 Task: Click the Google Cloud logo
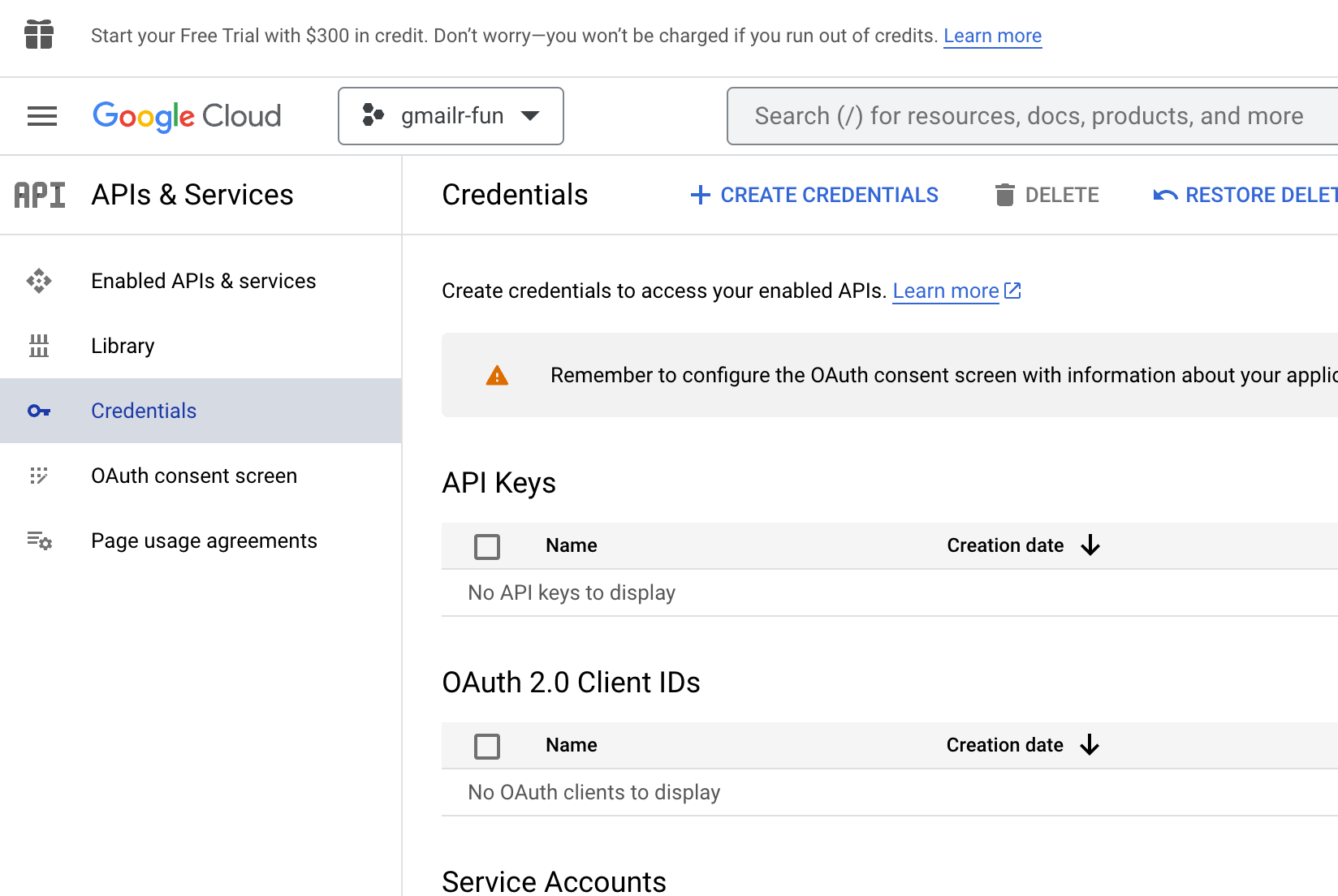[187, 116]
